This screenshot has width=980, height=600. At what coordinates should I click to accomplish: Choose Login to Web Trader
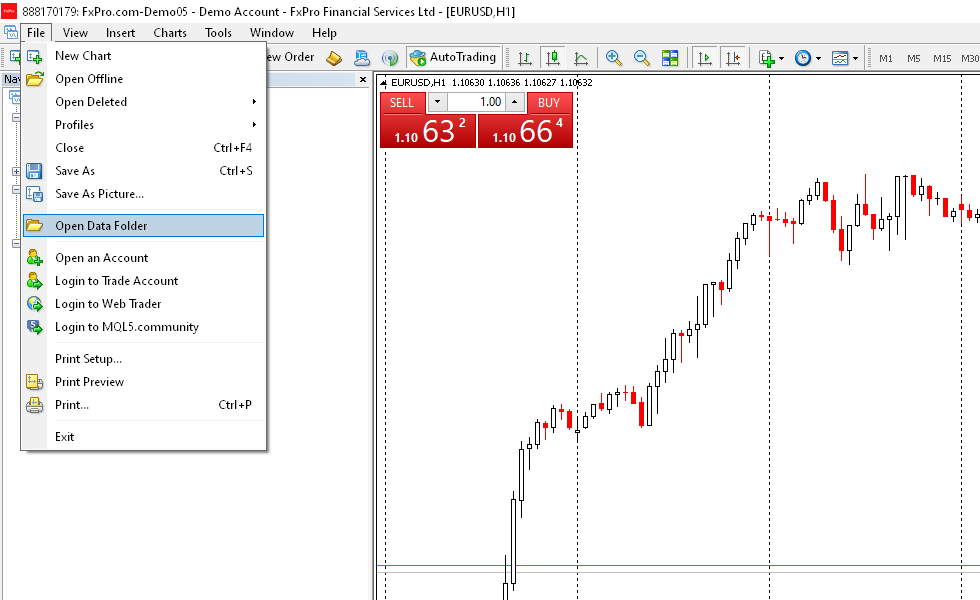(x=143, y=304)
